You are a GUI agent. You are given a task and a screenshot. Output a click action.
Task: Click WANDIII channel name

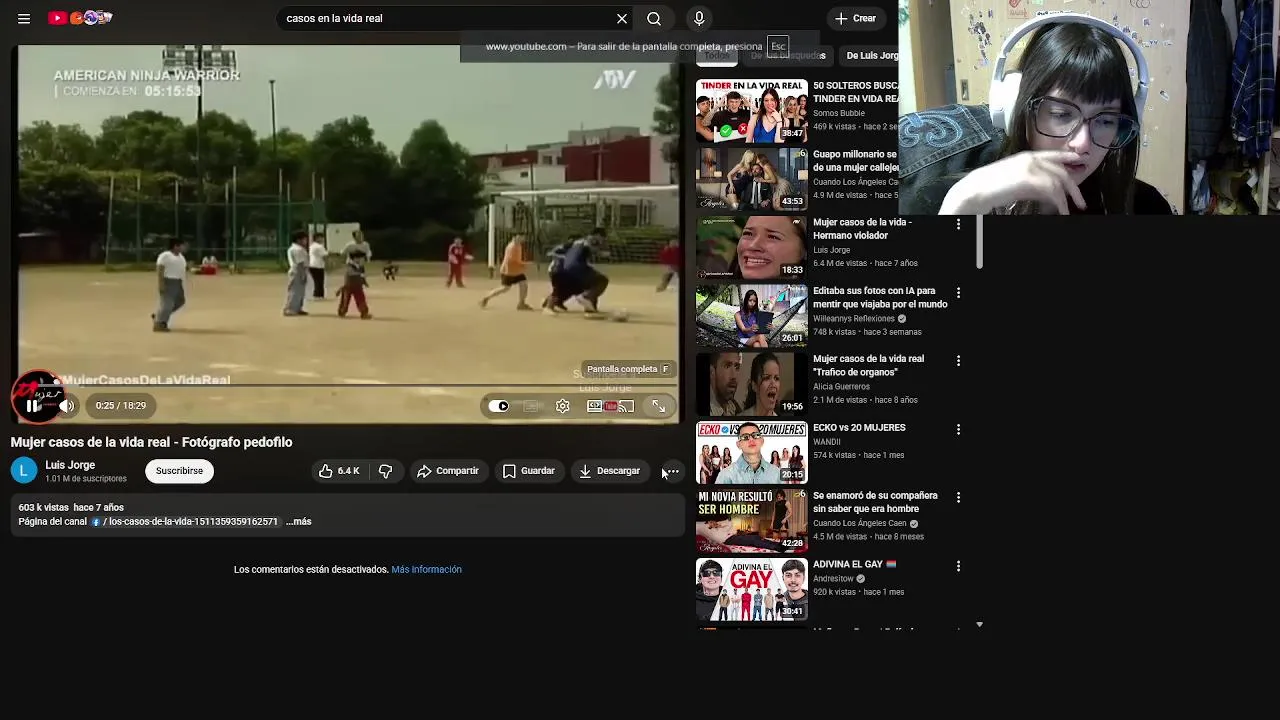click(x=827, y=442)
